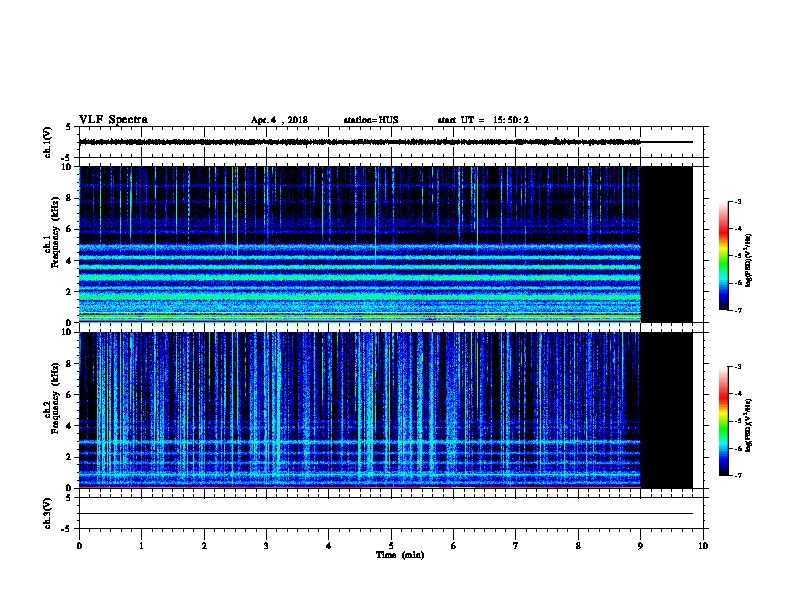Click the ch.2 spectrogram color scale bar
792x612 pixels.
pyautogui.click(x=723, y=421)
